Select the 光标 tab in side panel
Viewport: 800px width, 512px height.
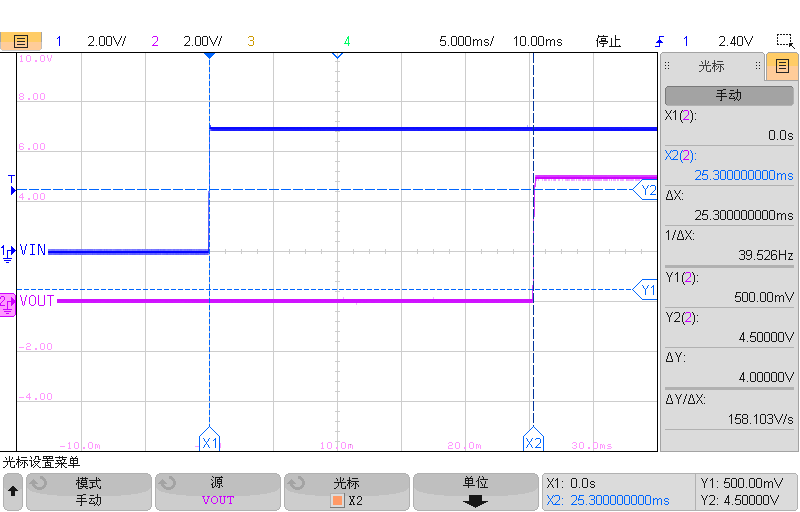click(711, 66)
